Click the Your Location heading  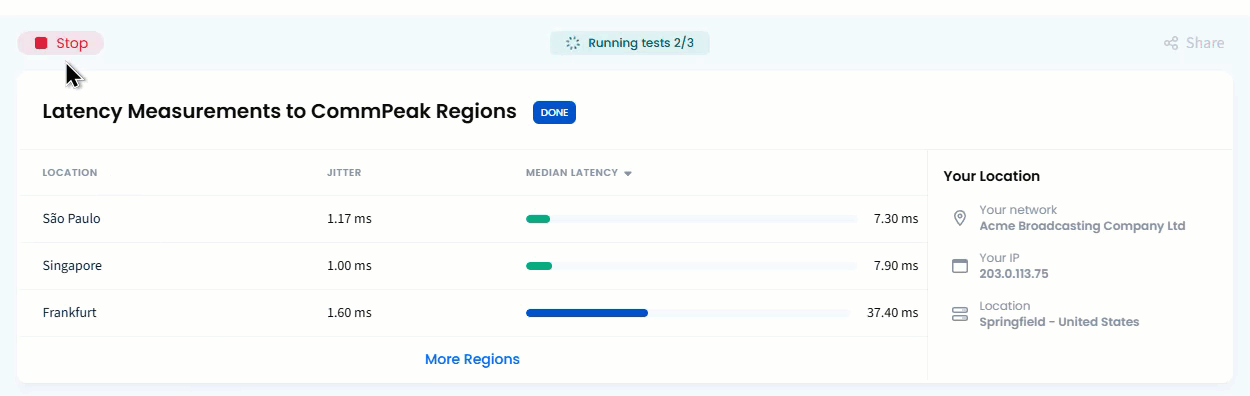click(992, 176)
